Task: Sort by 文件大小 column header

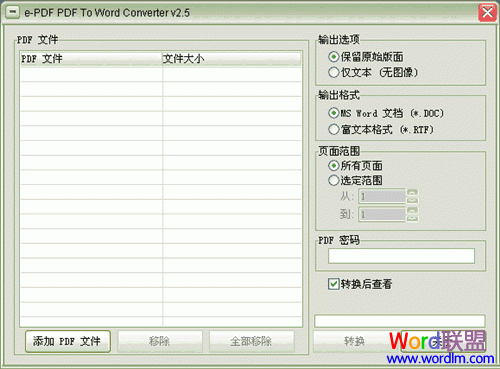Action: (232, 59)
